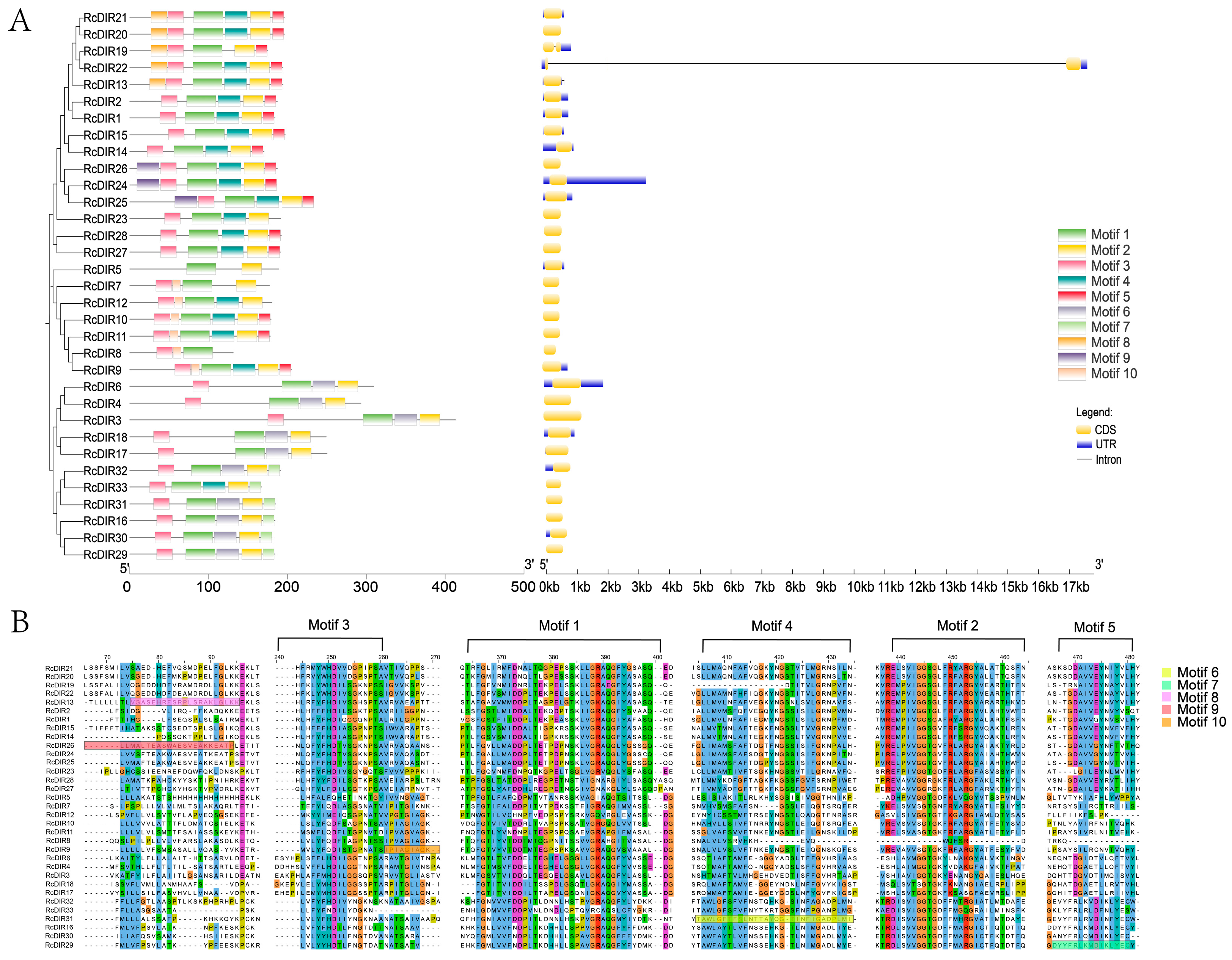Image resolution: width=1232 pixels, height=960 pixels.
Task: Select the RcDIR3 label in the tree
Action: pos(103,420)
